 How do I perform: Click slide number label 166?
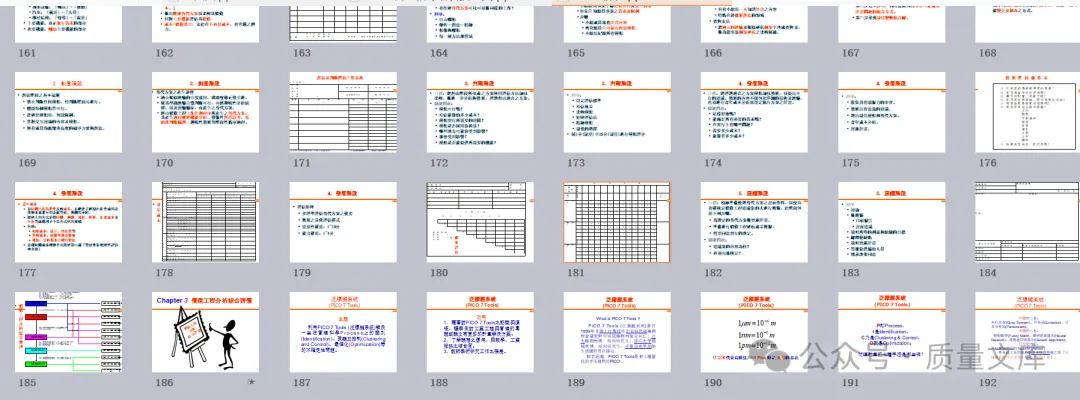coord(713,53)
